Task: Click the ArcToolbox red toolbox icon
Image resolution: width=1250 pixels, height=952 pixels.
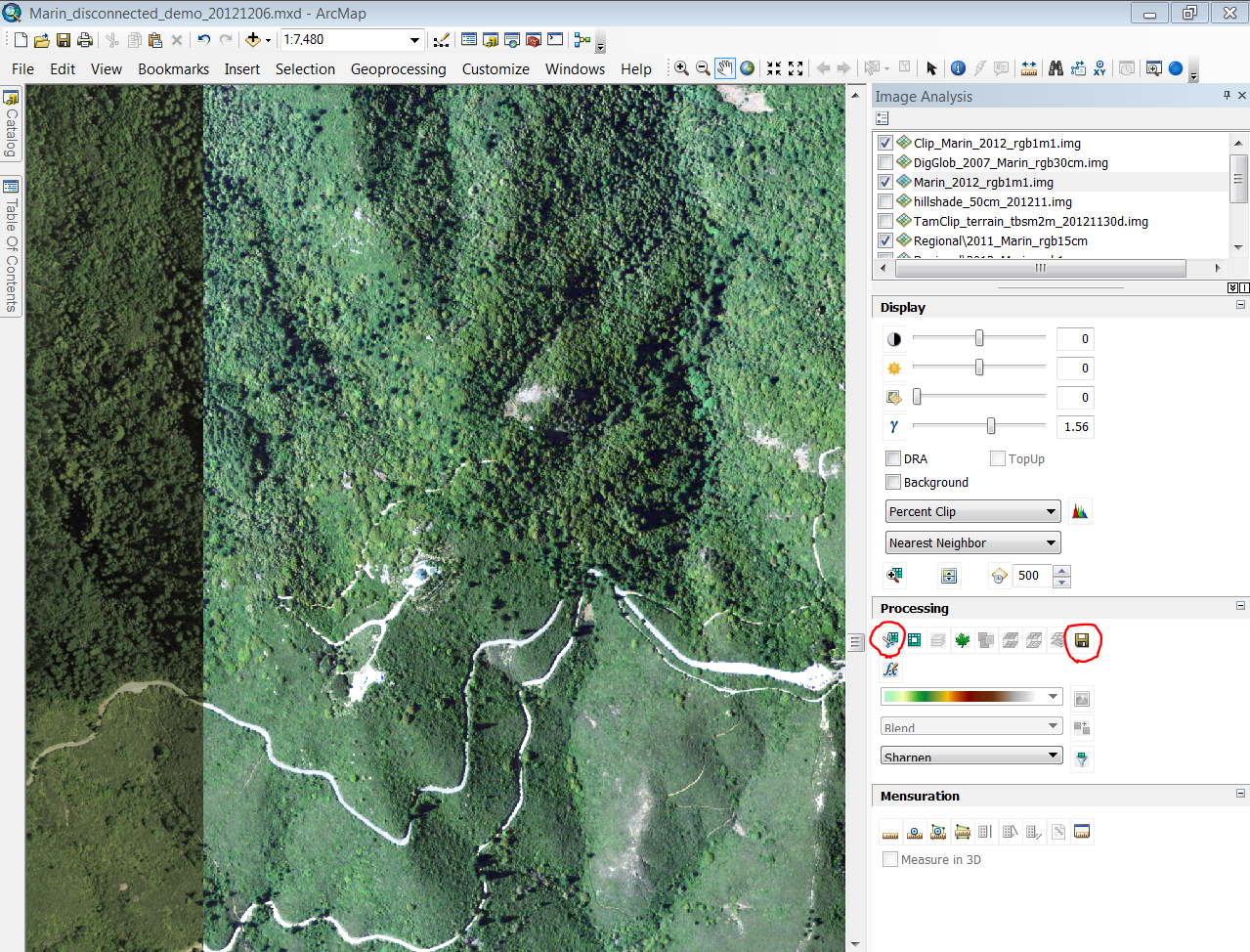Action: coord(534,40)
